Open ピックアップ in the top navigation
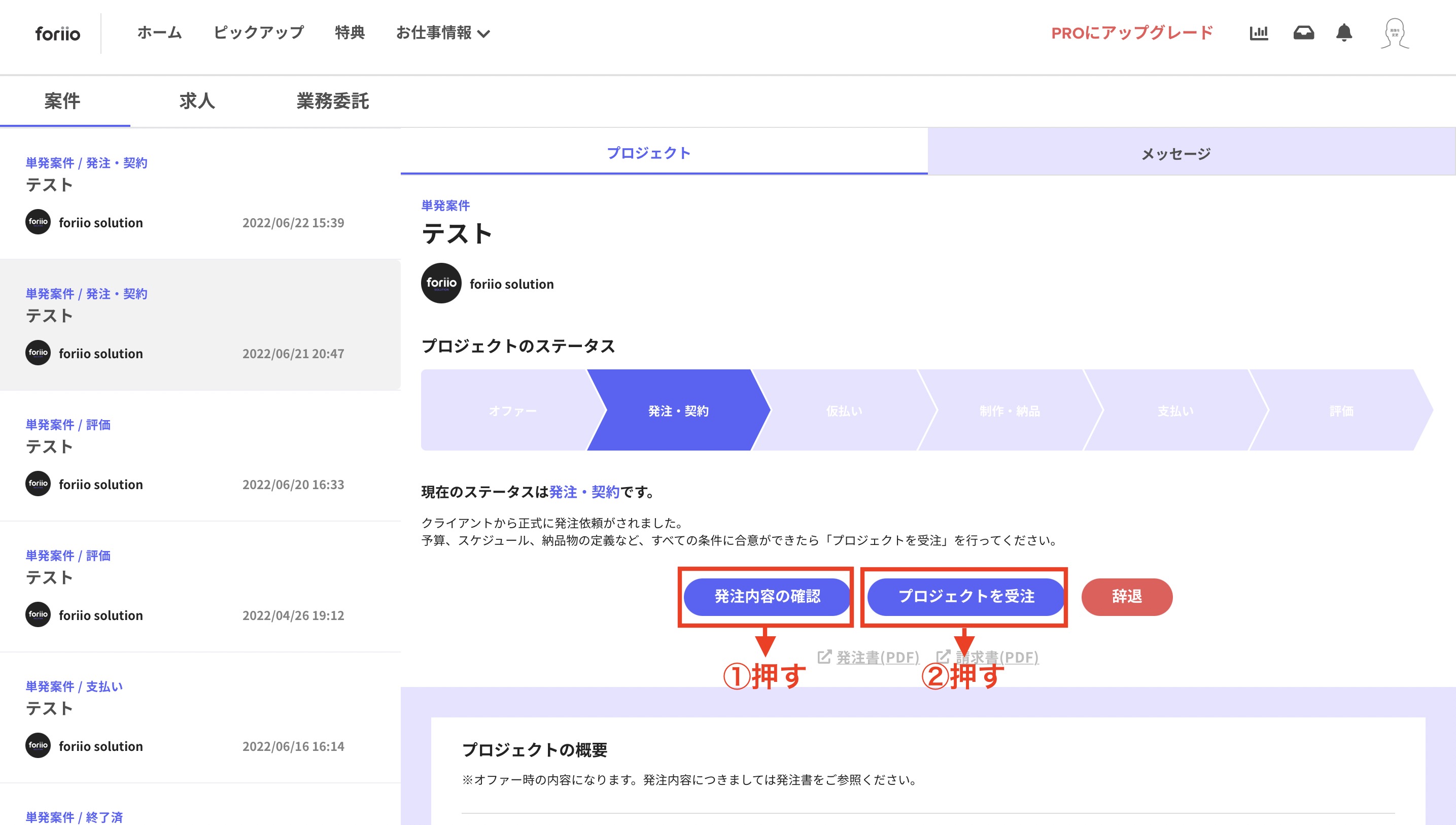Screen dimensions: 1456x825 tap(258, 33)
